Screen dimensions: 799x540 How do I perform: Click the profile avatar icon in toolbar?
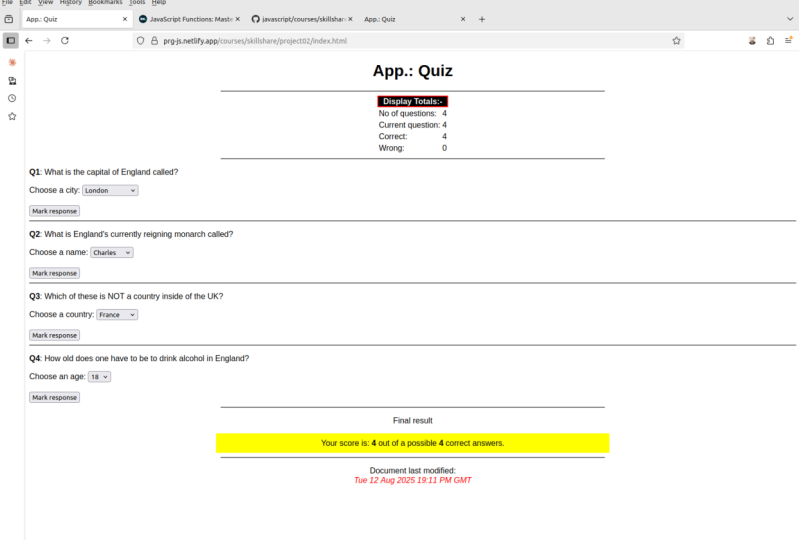pyautogui.click(x=752, y=41)
